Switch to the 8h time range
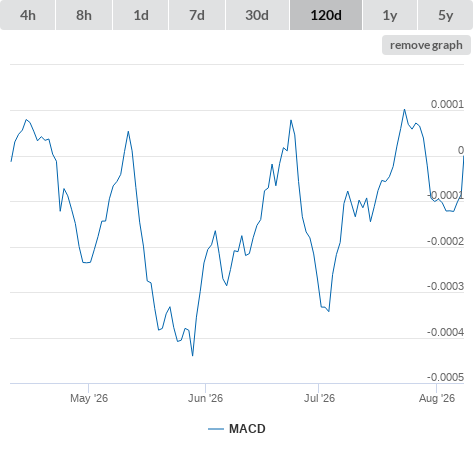Viewport: 474px width, 455px height. coord(84,15)
